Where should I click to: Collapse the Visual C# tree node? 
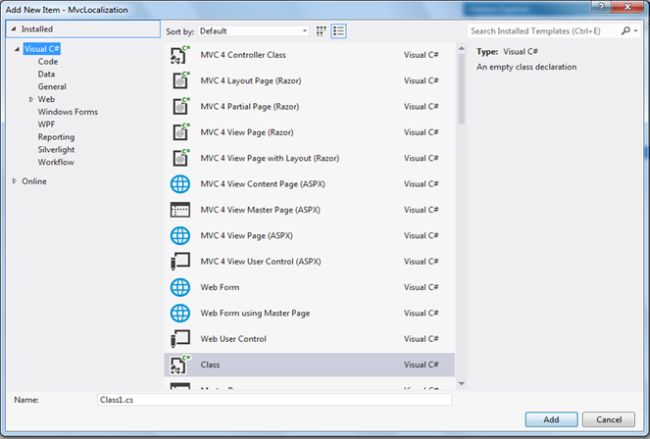pos(17,49)
